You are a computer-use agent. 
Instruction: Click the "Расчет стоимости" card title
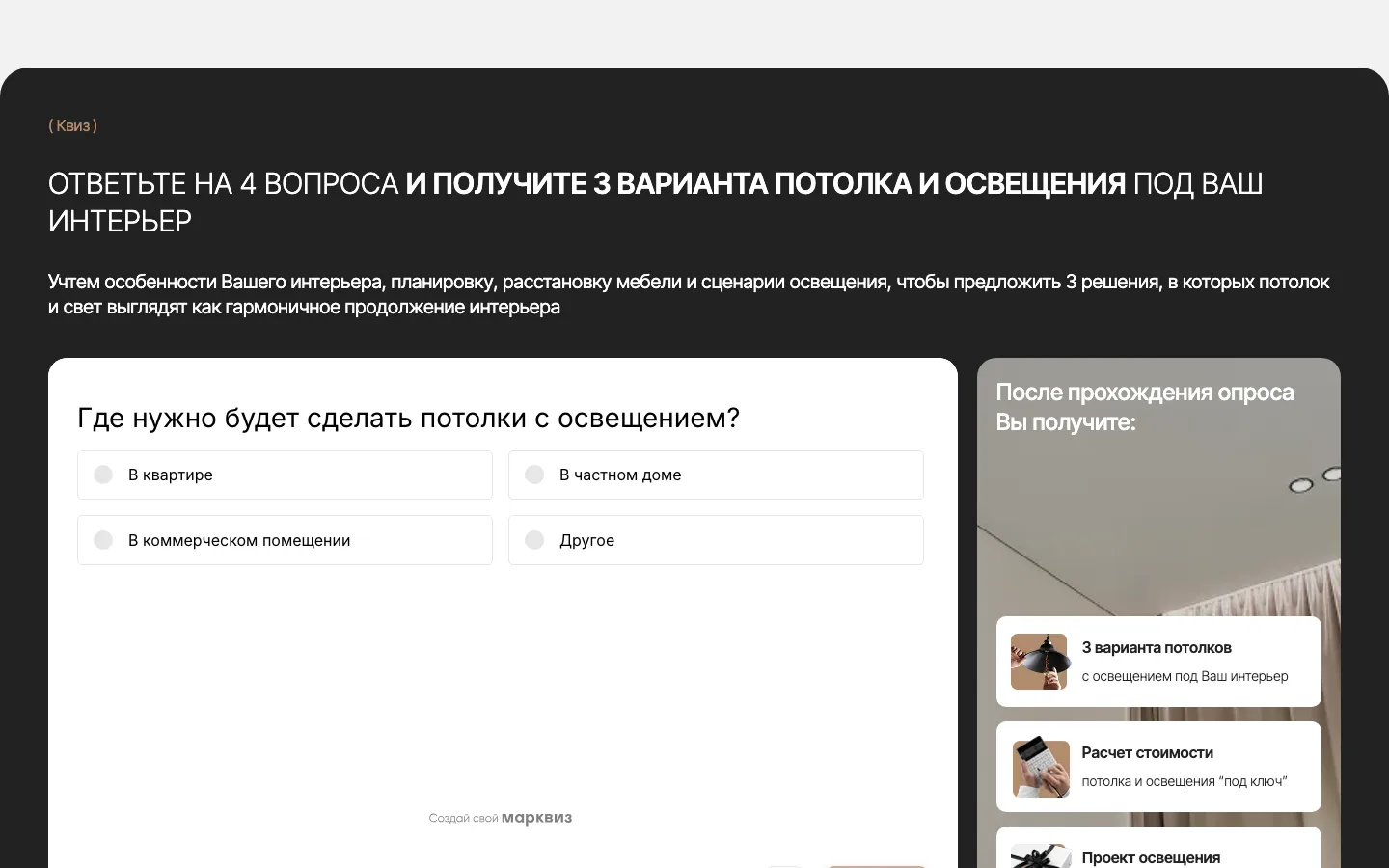(x=1148, y=753)
